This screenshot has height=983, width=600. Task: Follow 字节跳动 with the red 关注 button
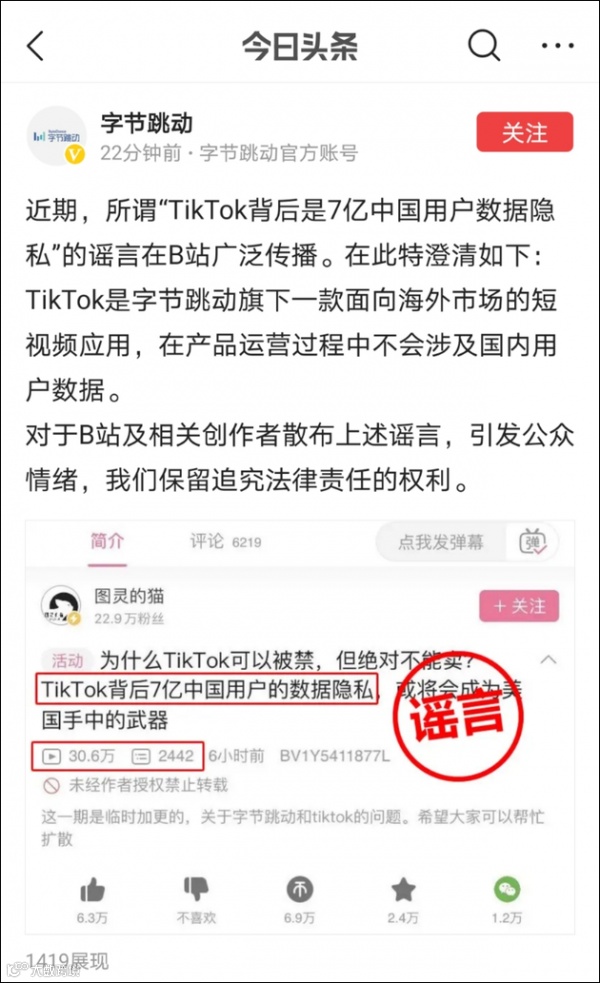tap(525, 132)
